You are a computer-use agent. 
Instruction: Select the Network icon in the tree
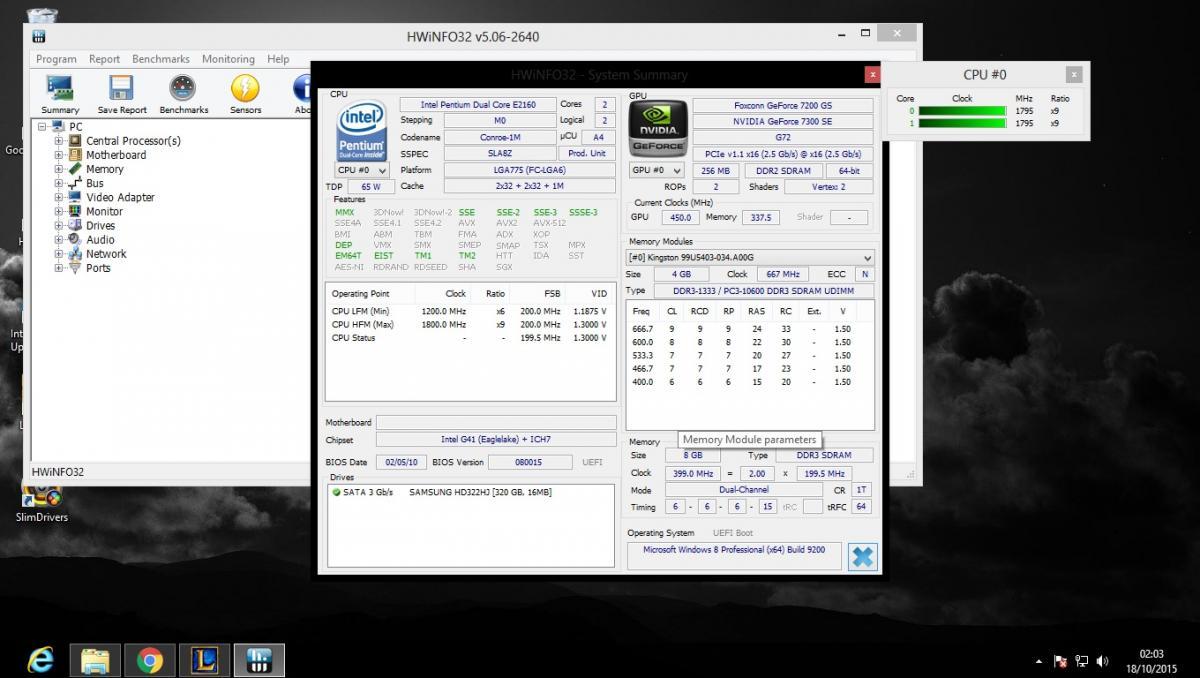point(75,254)
